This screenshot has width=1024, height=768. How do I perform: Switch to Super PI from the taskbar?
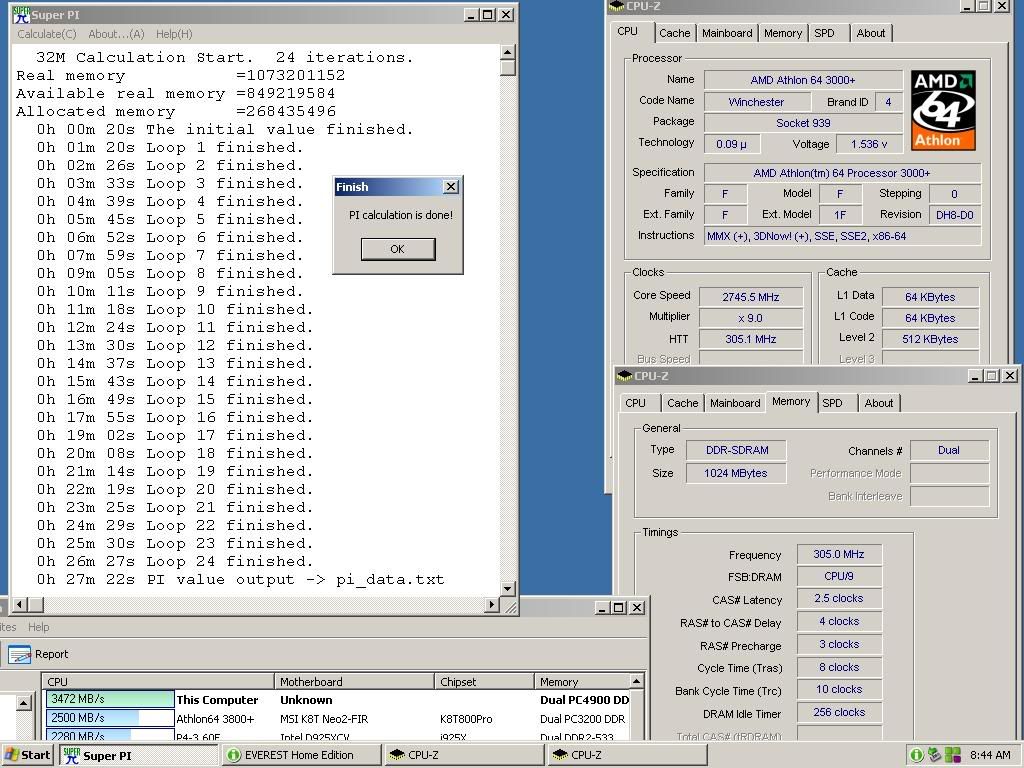pyautogui.click(x=138, y=755)
